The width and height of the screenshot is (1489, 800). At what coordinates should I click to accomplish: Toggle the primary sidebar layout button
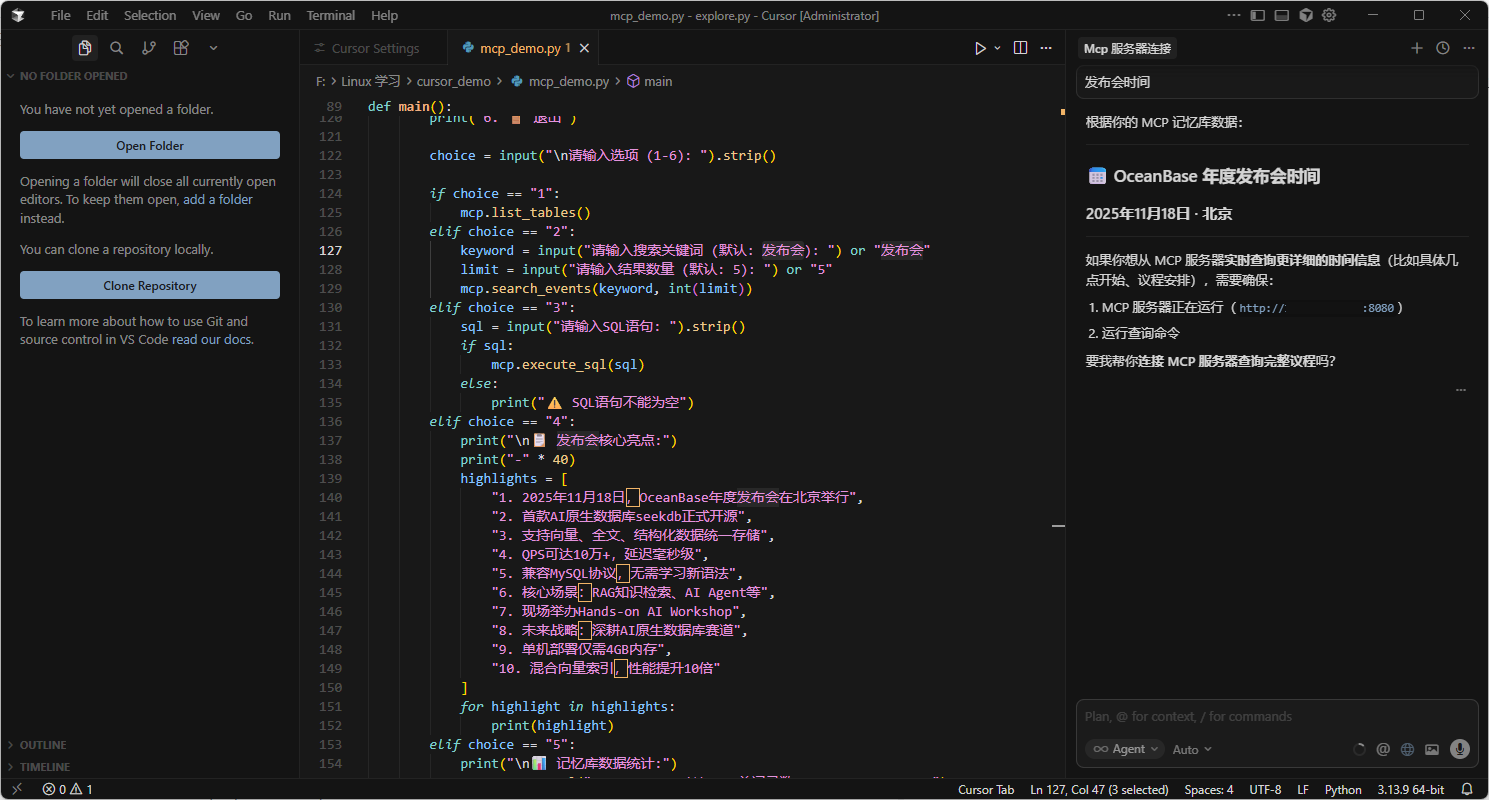pyautogui.click(x=1257, y=15)
